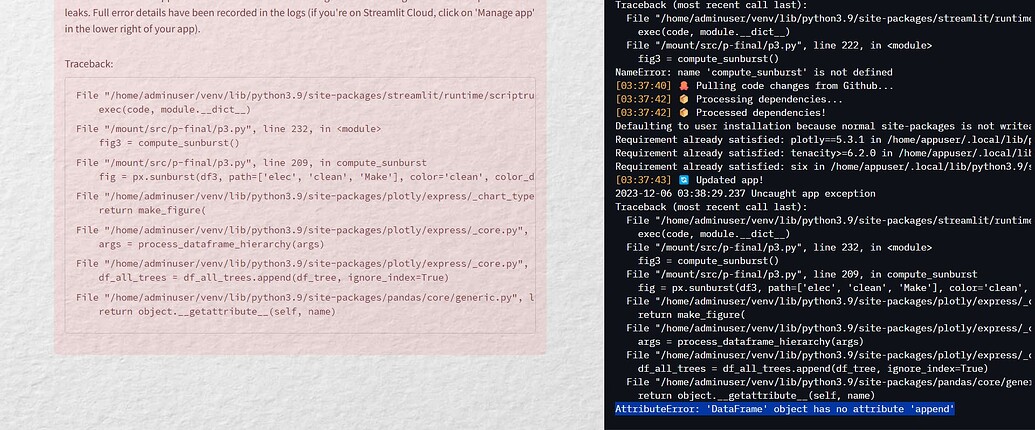Click the tenacity>=6.2.0 requirement log line

coord(823,153)
